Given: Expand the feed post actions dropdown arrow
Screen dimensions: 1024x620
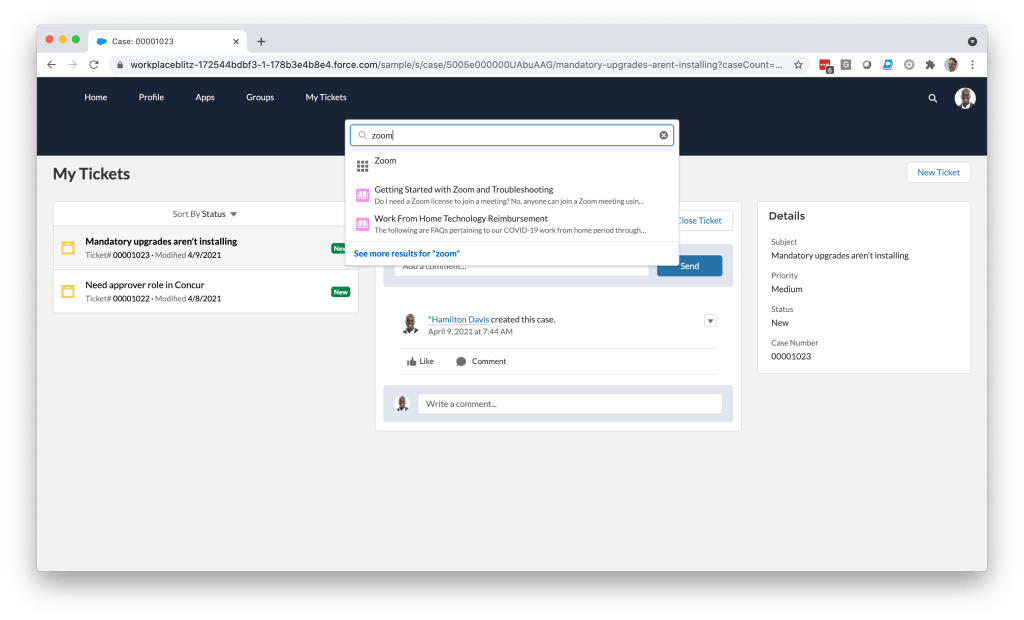Looking at the screenshot, I should pyautogui.click(x=710, y=321).
